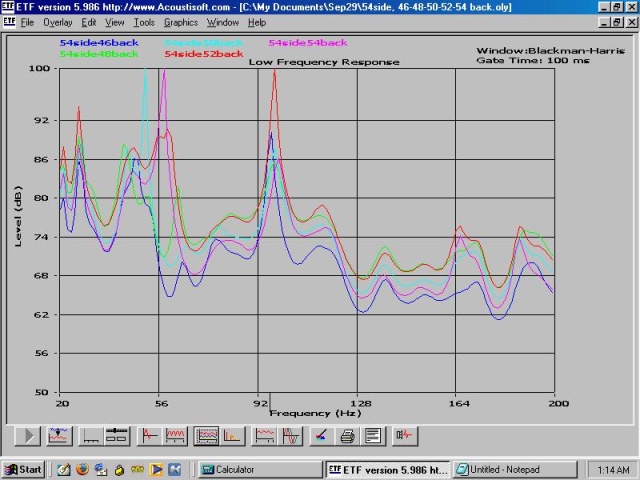Click the play arrow toolbar button
Screen dimensions: 640x480
click(28, 436)
